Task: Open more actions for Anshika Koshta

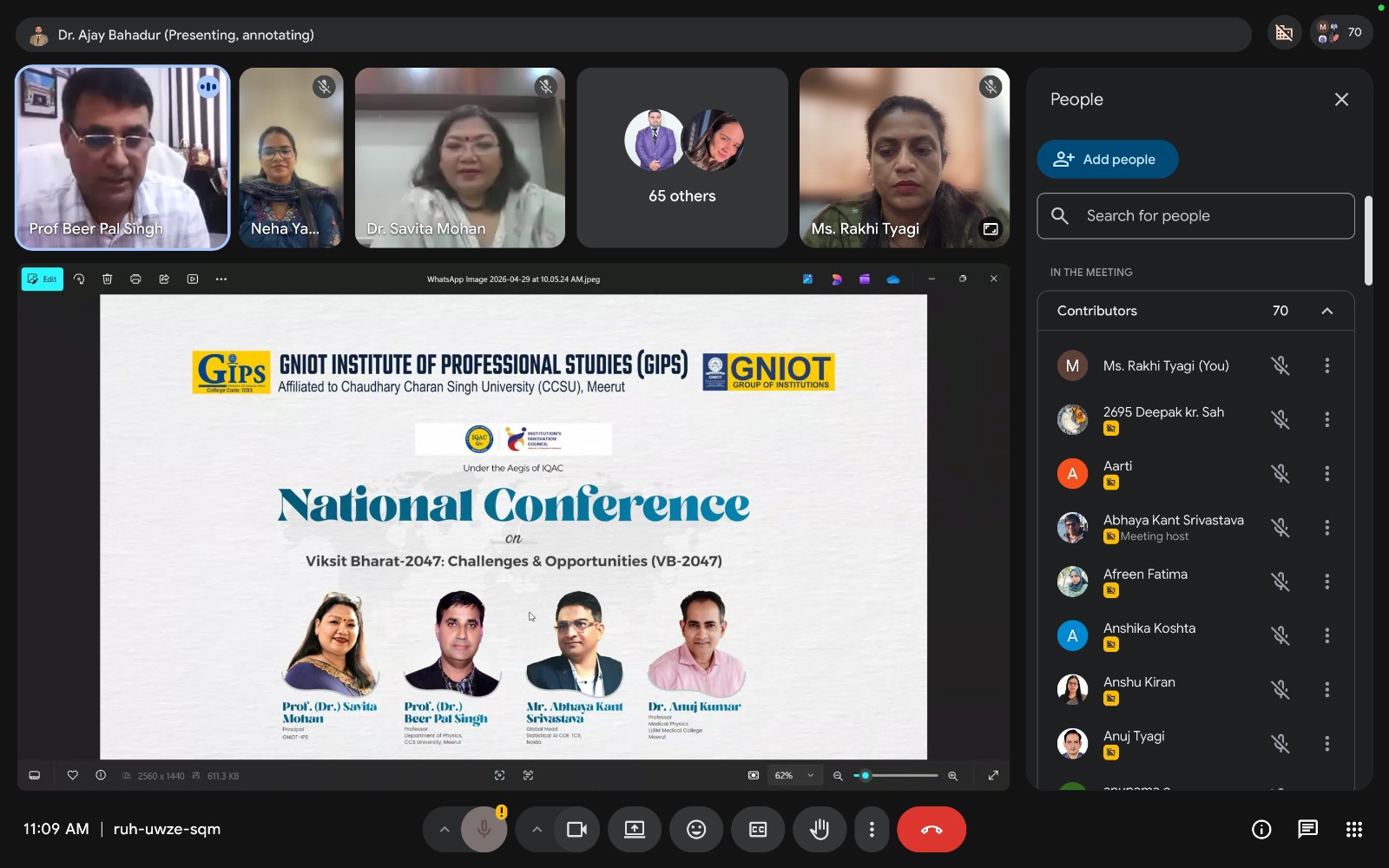Action: 1327,635
